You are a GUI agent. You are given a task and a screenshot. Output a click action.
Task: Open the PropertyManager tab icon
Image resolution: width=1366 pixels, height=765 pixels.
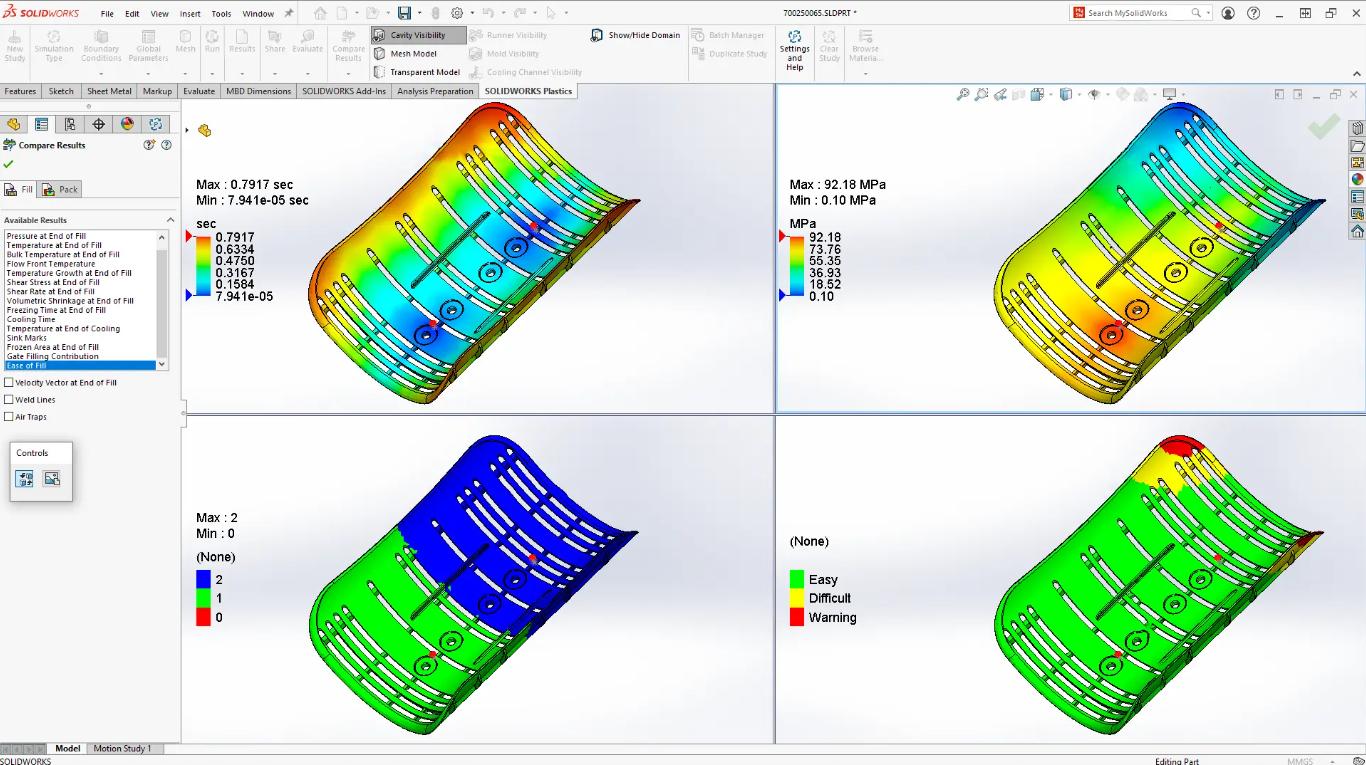click(x=41, y=124)
